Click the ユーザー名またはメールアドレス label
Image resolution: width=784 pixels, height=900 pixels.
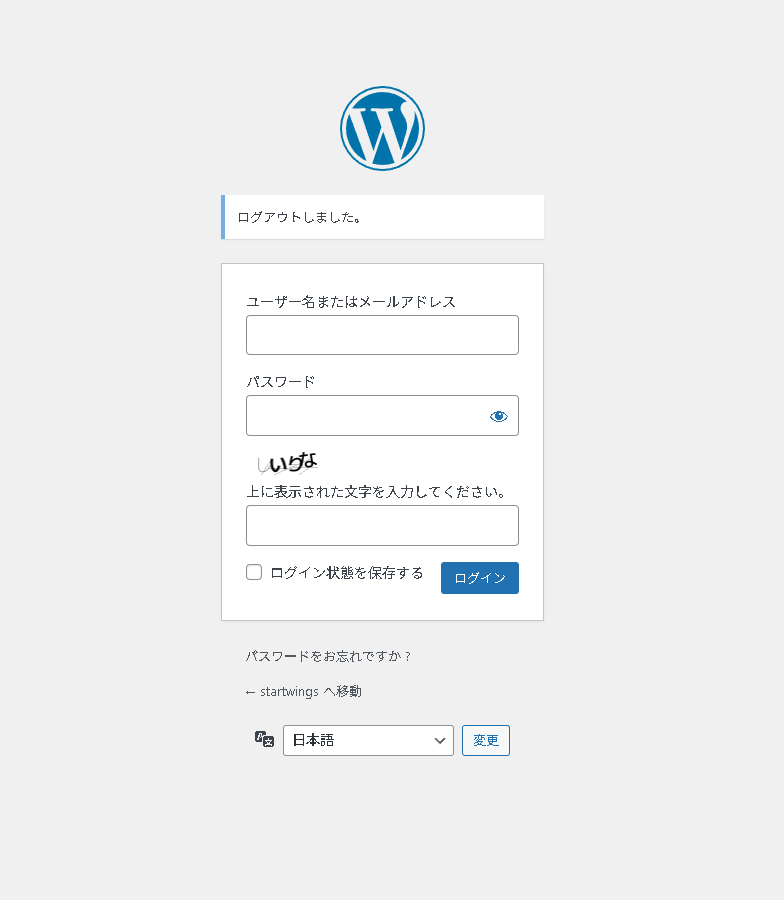(x=351, y=302)
